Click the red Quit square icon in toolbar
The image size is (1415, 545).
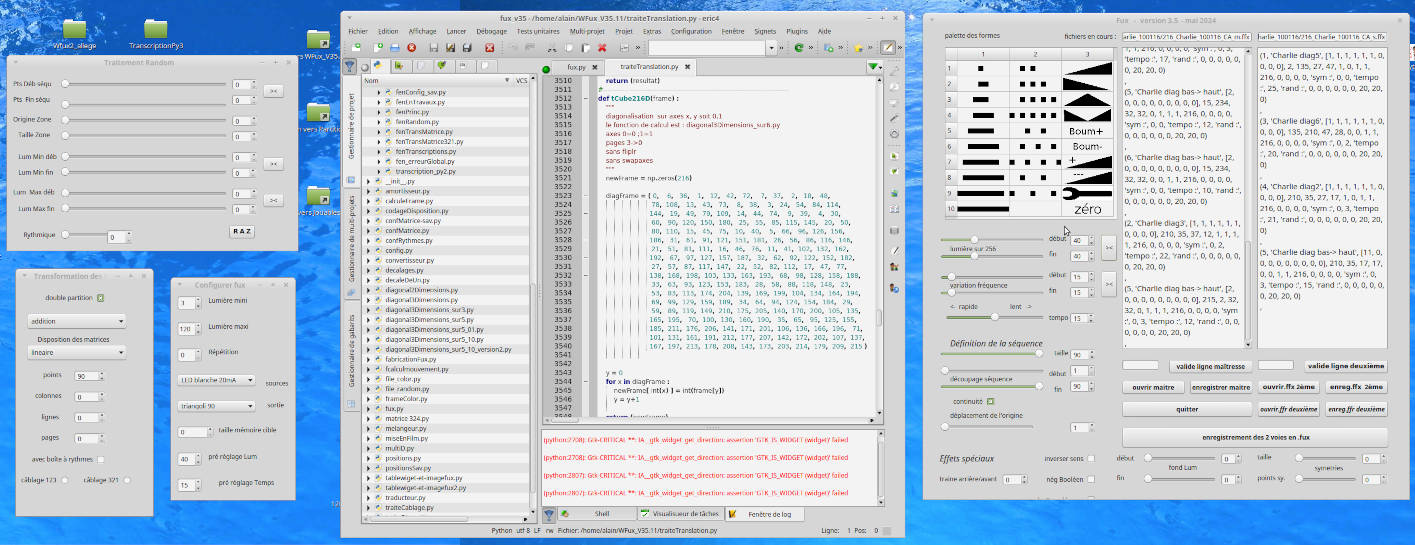[x=489, y=47]
